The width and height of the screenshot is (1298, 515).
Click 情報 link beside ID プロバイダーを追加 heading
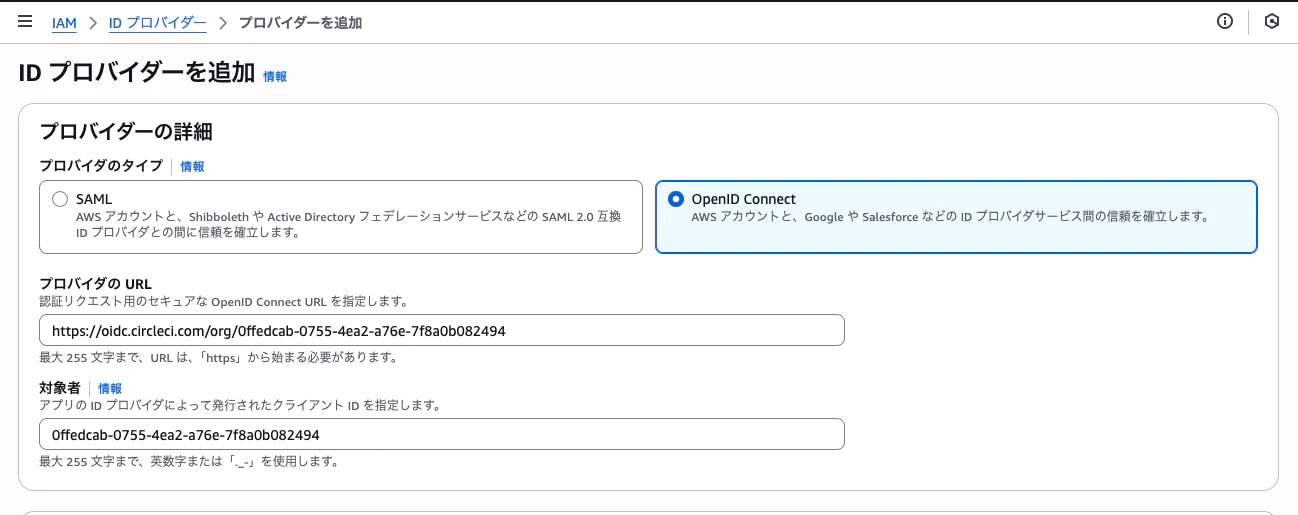[275, 76]
